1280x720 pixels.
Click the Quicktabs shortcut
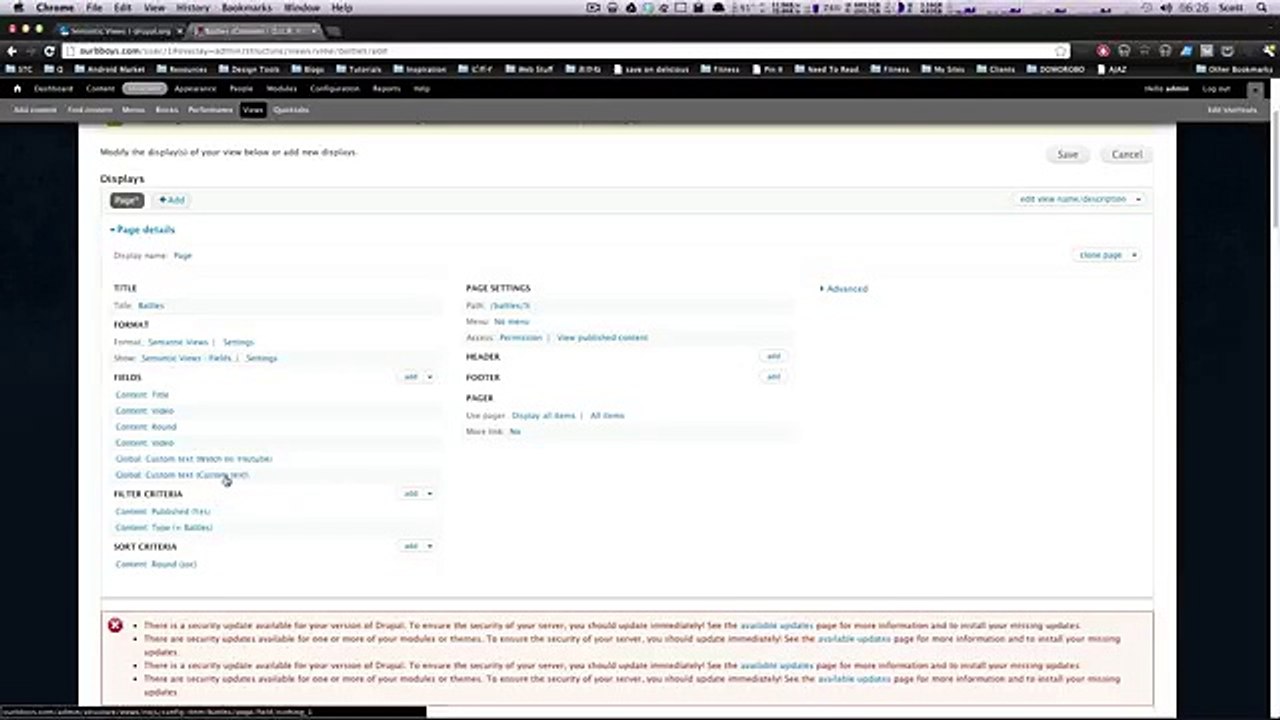point(291,110)
